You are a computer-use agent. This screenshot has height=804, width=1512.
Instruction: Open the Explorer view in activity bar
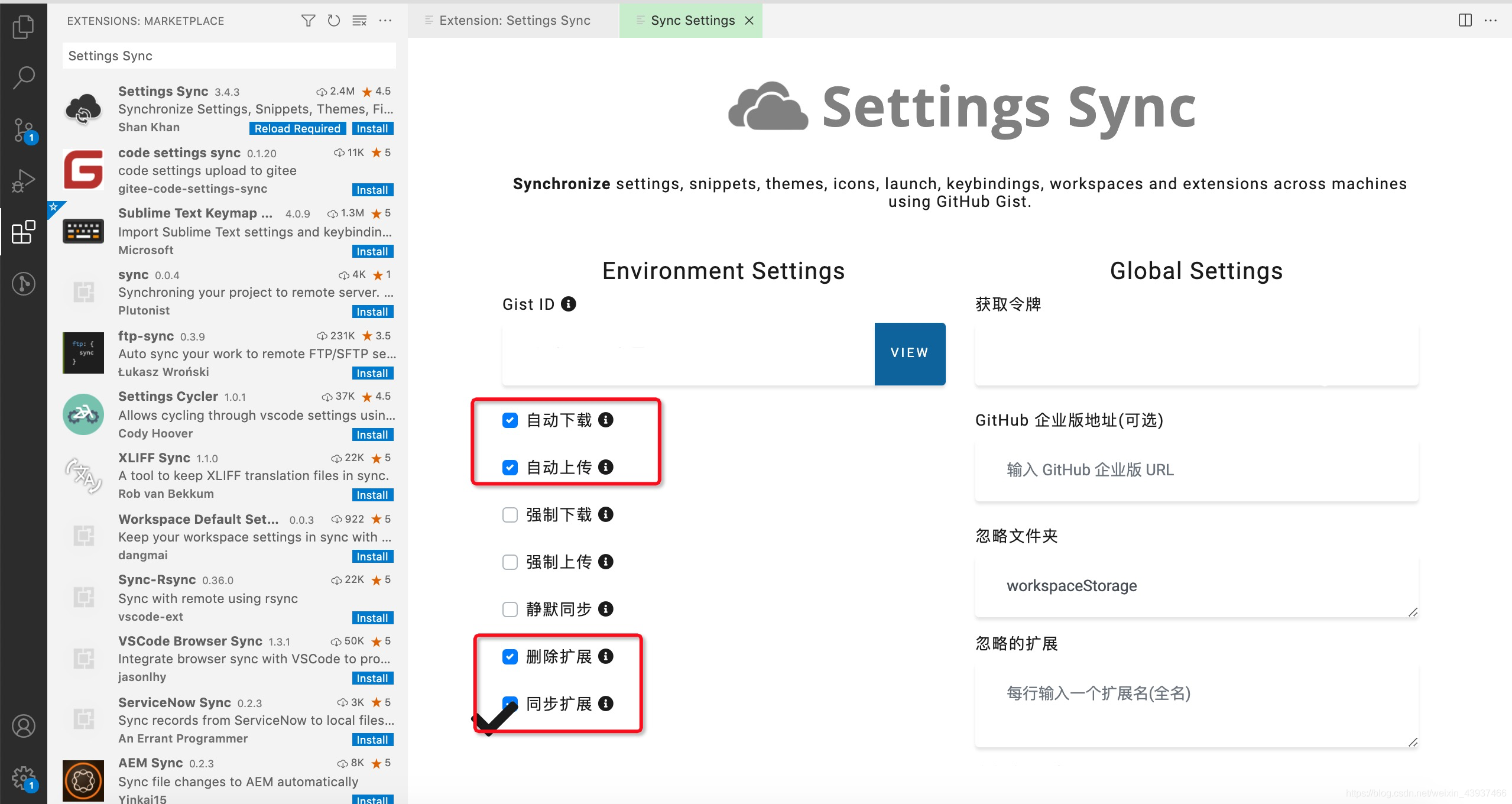[23, 27]
